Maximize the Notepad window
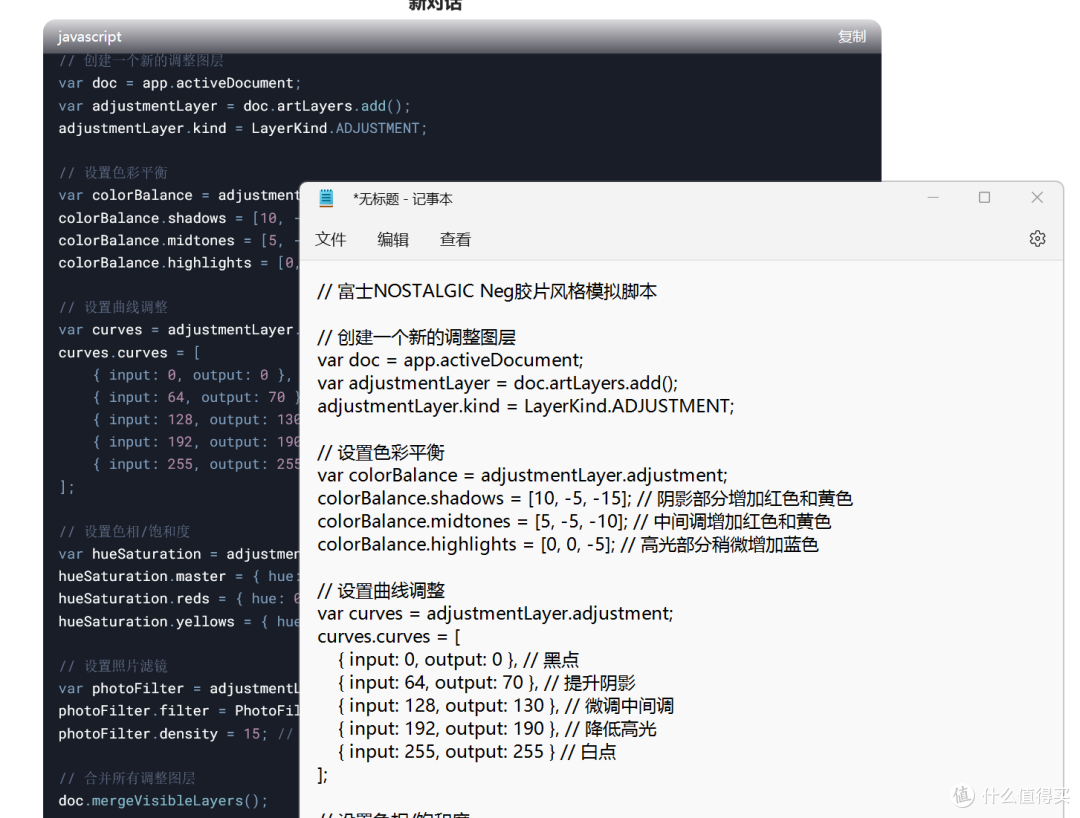The height and width of the screenshot is (818, 1080). click(x=984, y=198)
